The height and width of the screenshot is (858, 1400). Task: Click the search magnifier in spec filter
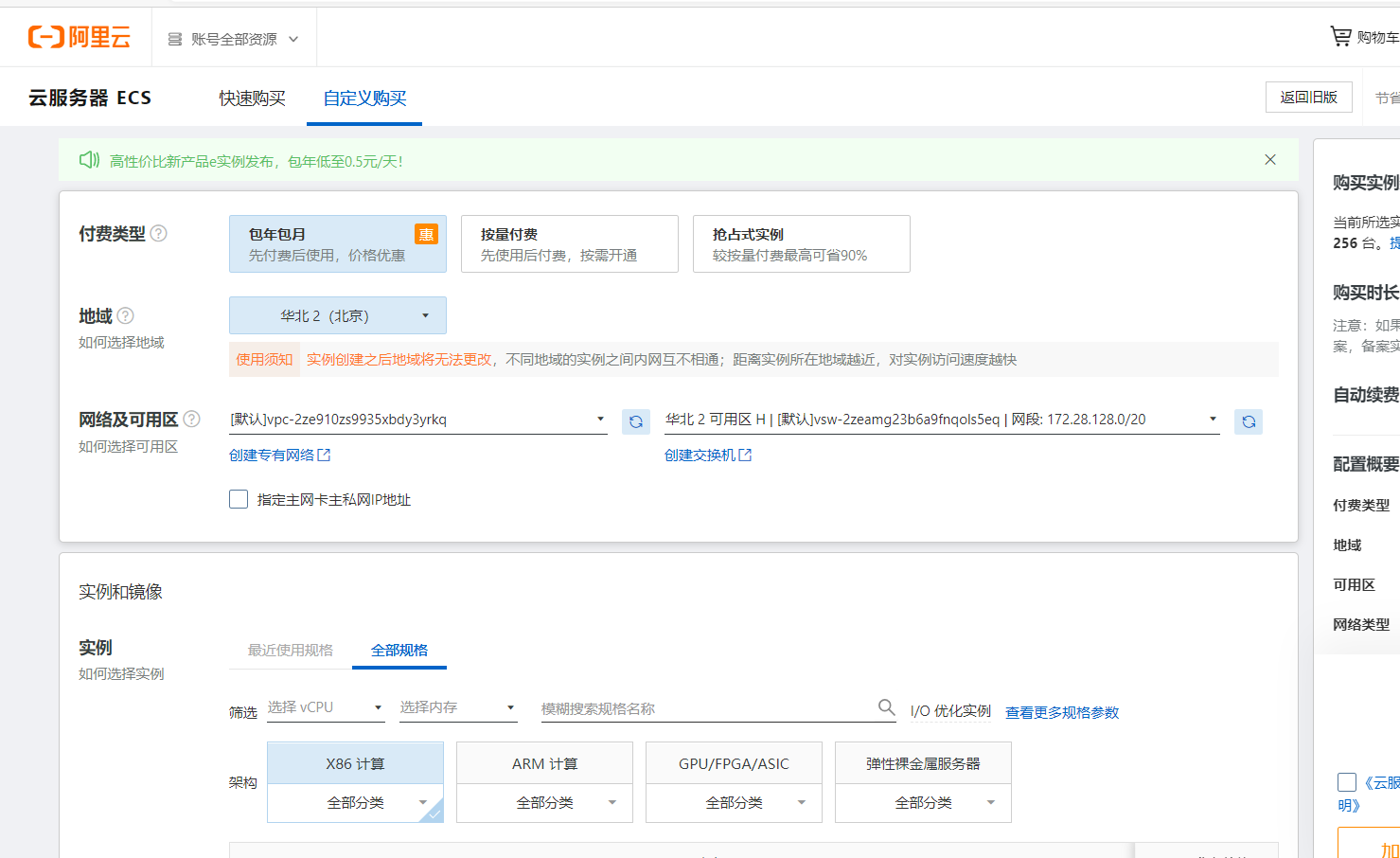(x=886, y=707)
